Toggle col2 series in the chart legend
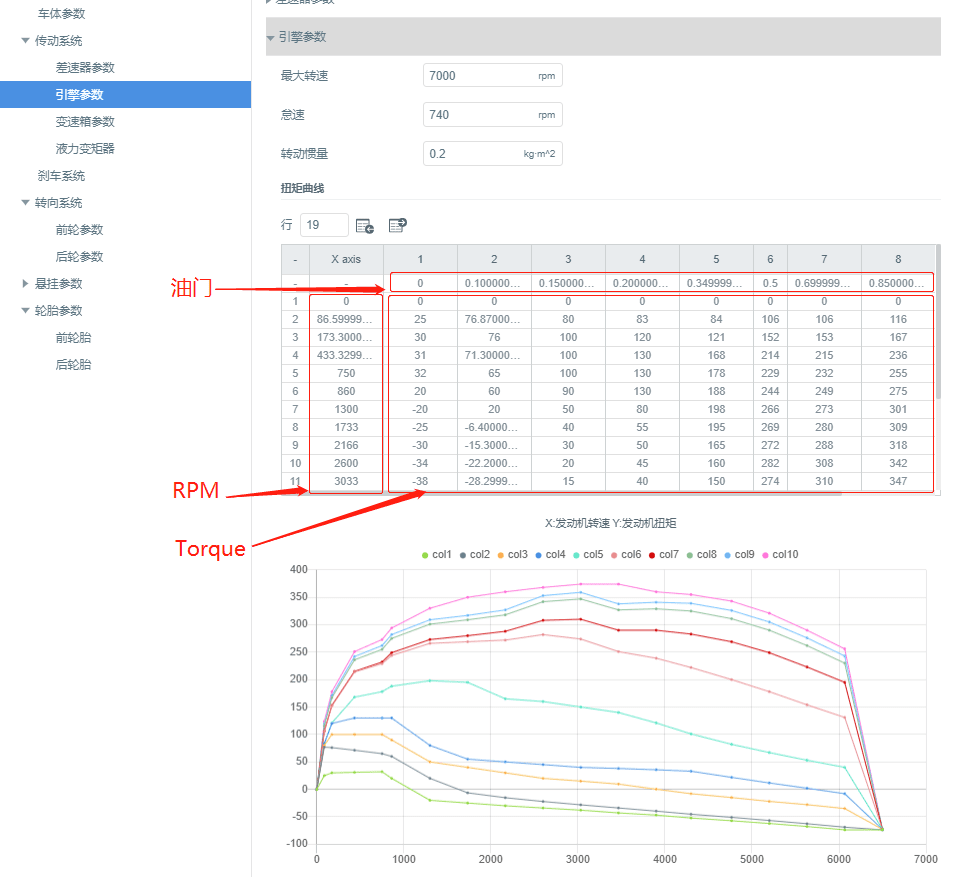 coord(475,554)
